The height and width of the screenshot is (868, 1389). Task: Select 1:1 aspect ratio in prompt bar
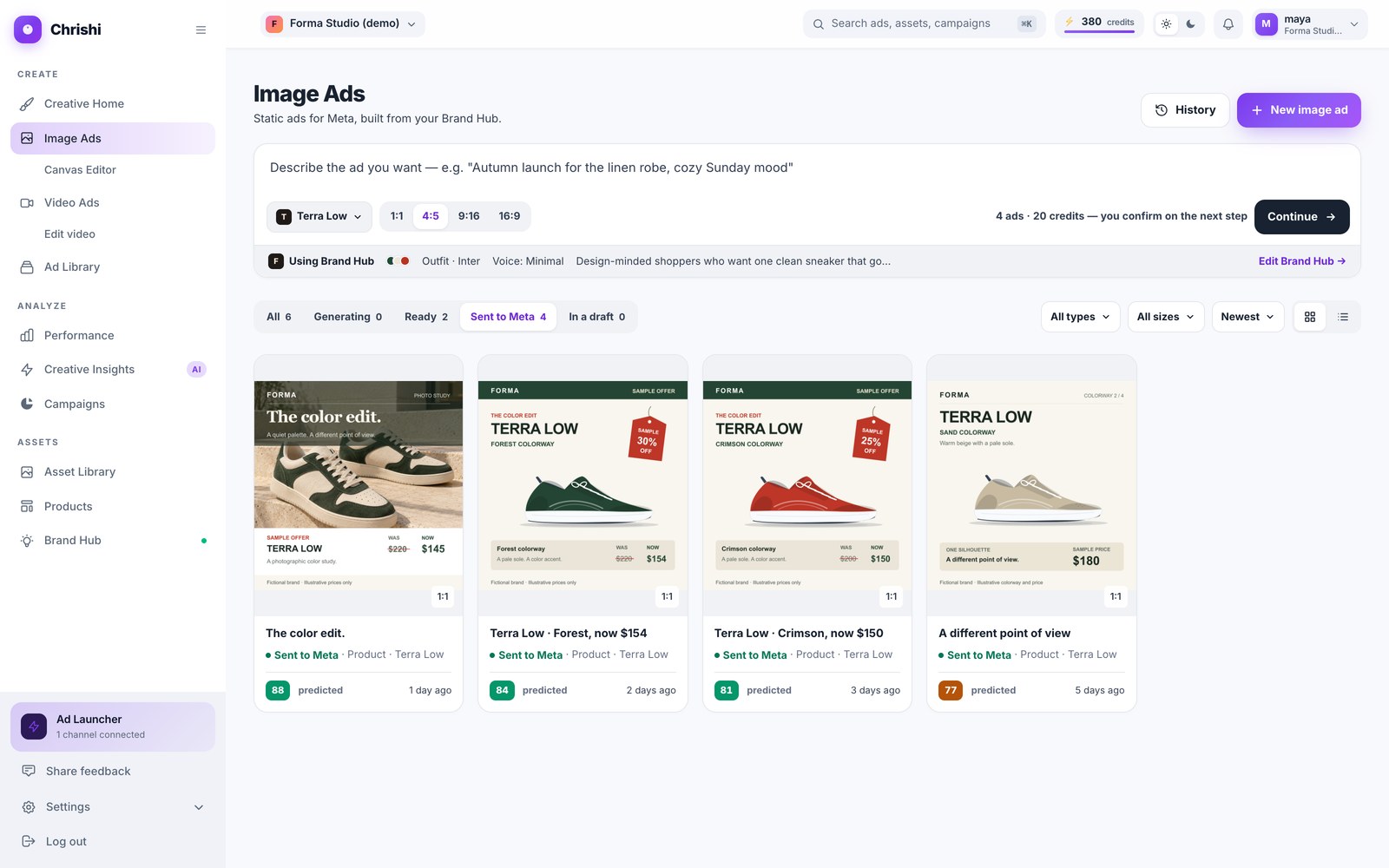(x=397, y=216)
